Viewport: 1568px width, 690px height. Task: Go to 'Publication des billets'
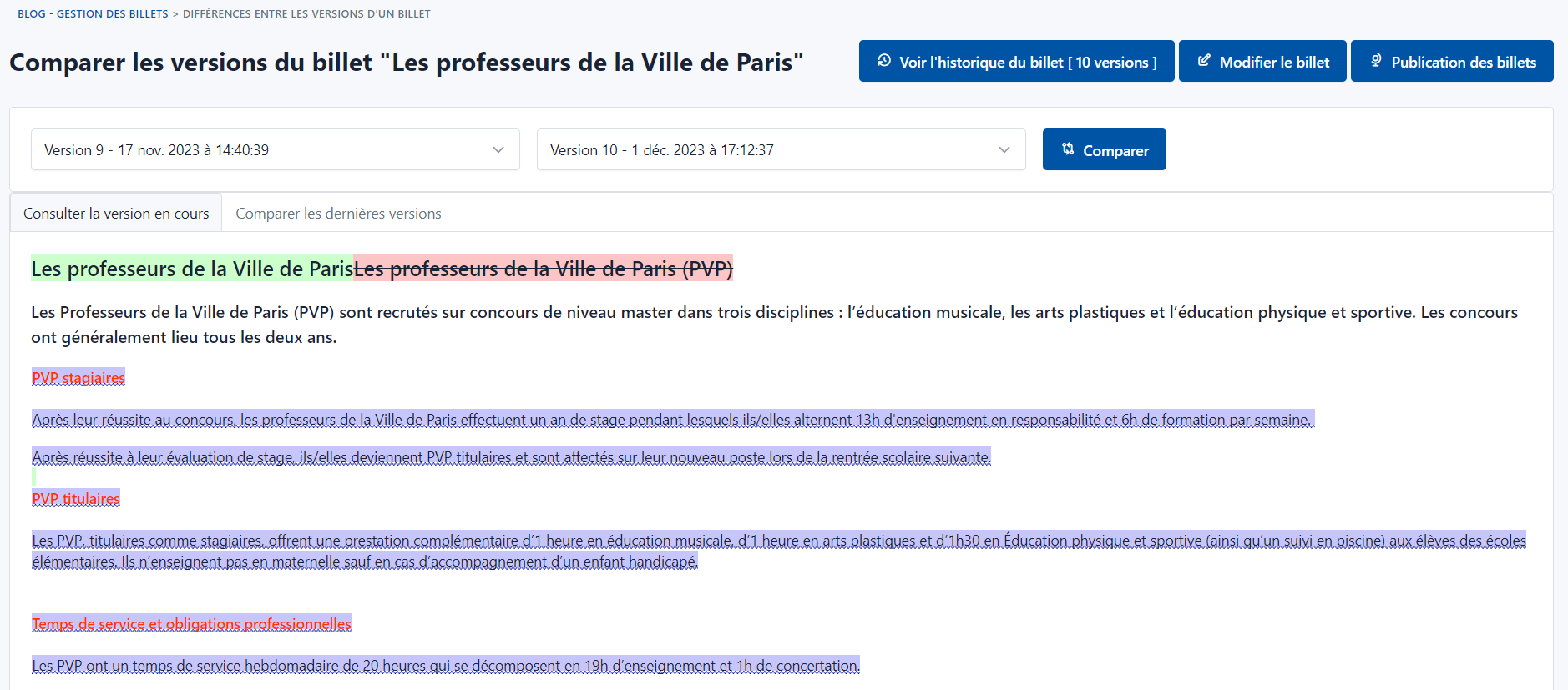(1463, 62)
